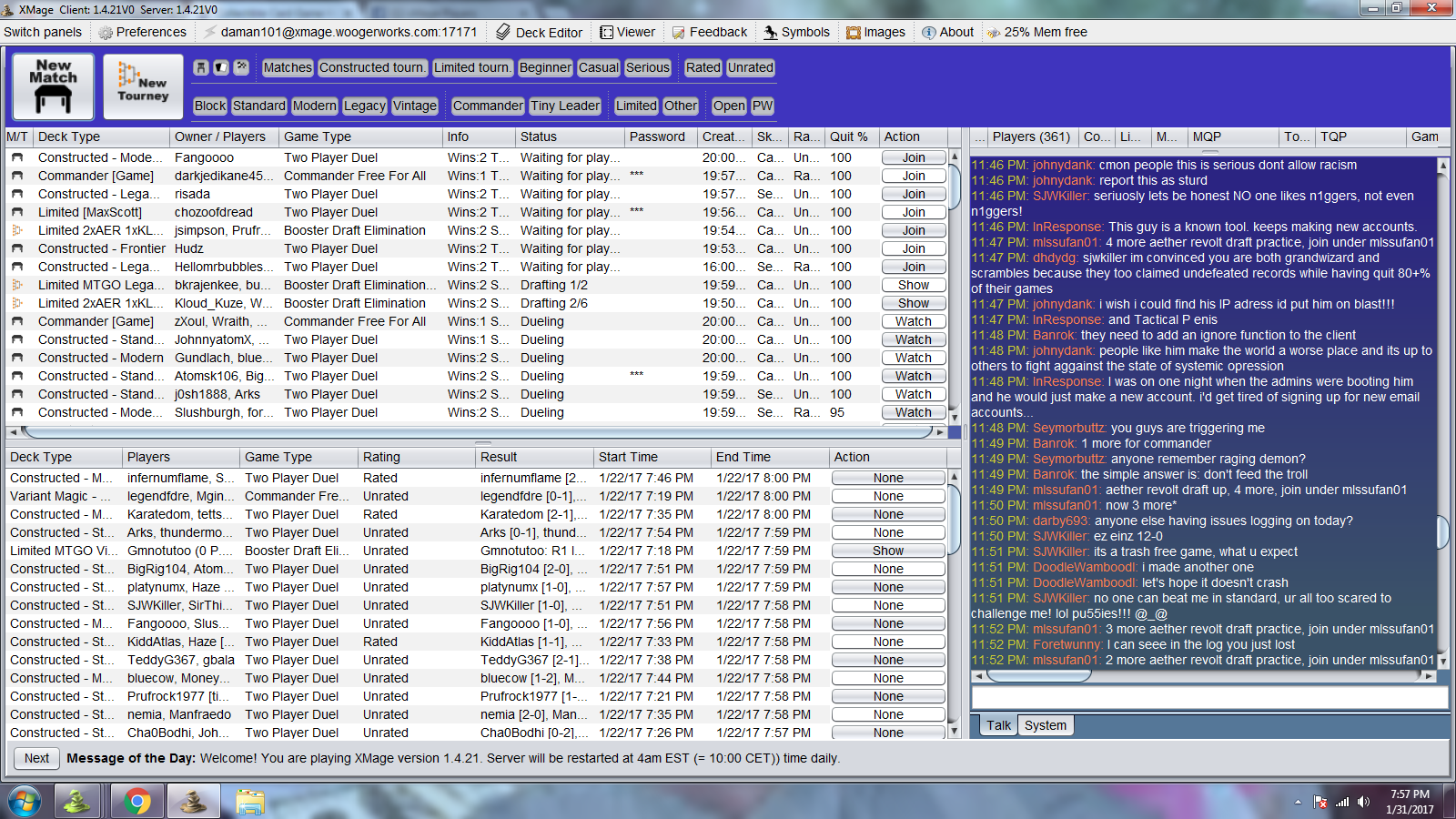Open Google Chrome from the taskbar
1456x819 pixels.
click(x=137, y=802)
